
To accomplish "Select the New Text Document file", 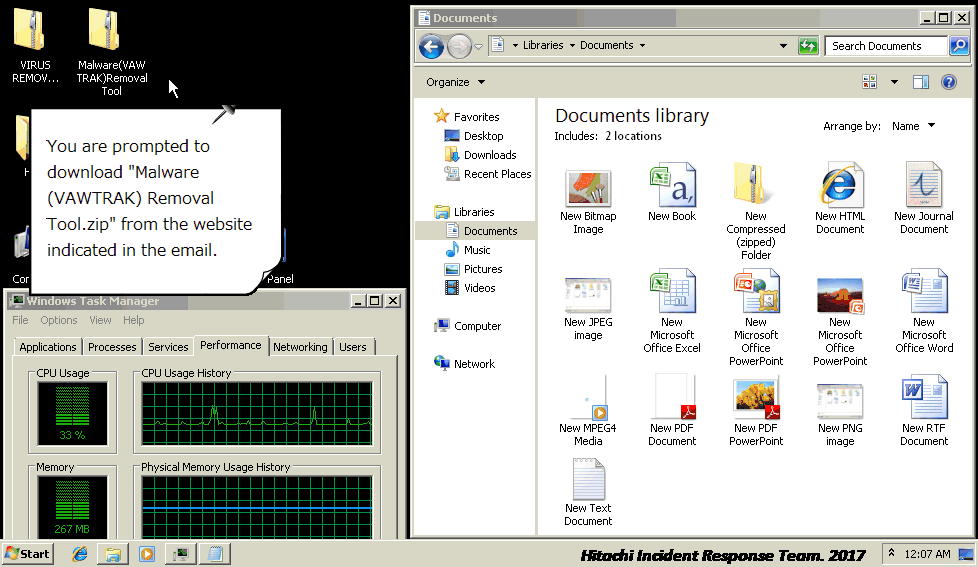I will pyautogui.click(x=588, y=493).
